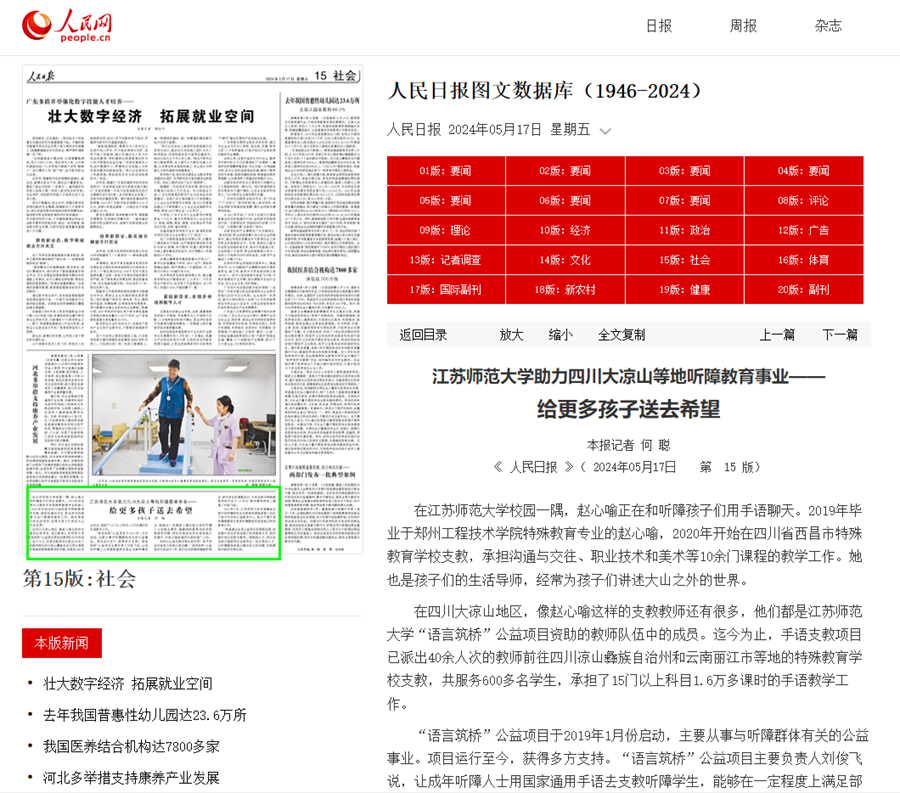Expand the date dropdown chevron
This screenshot has height=793, width=900.
click(x=605, y=131)
